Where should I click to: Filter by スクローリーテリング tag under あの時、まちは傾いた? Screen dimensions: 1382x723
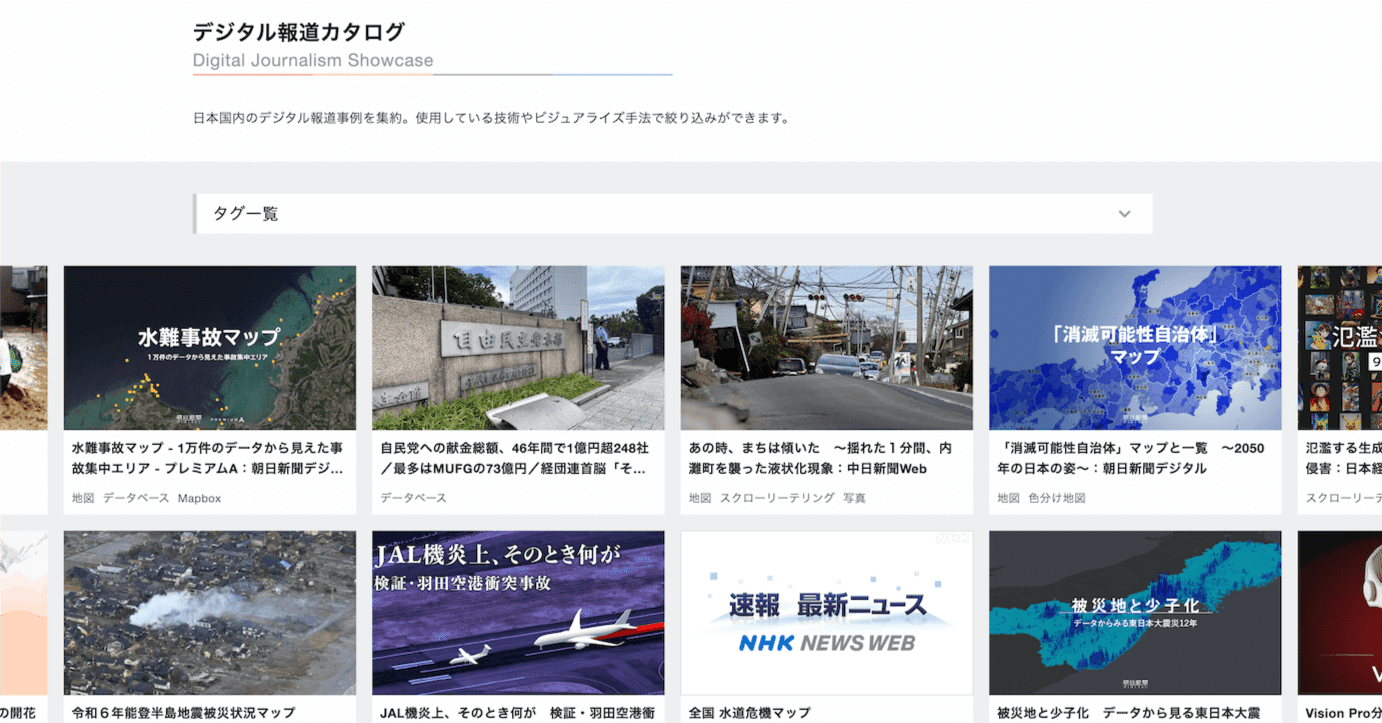(777, 498)
